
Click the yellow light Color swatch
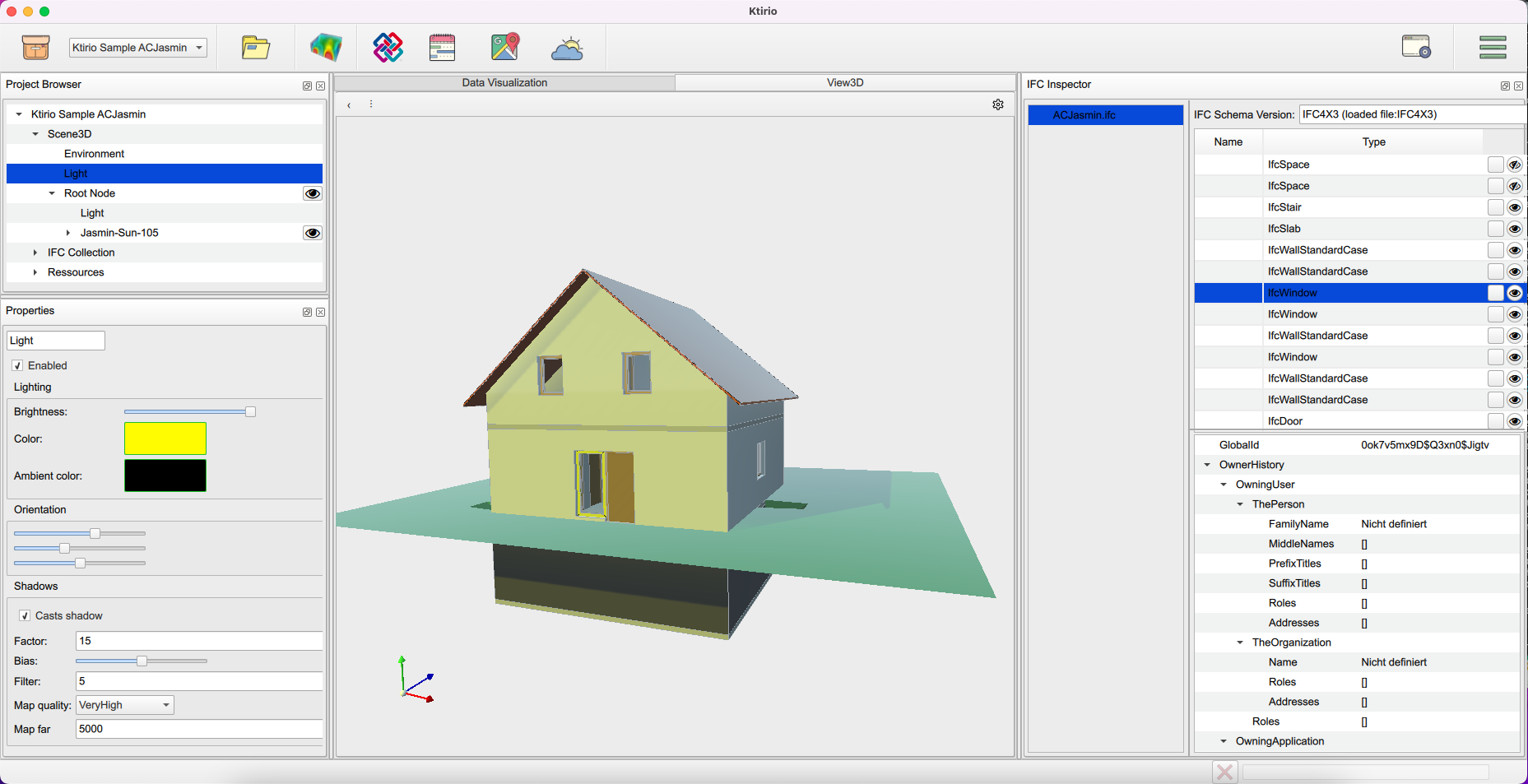(x=165, y=438)
